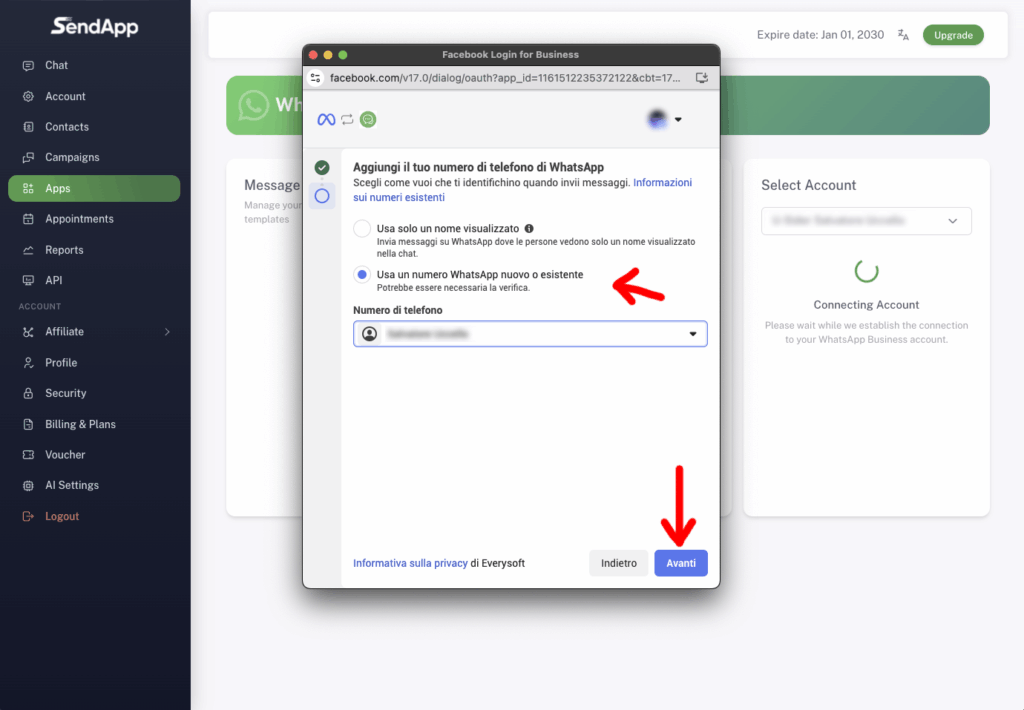The width and height of the screenshot is (1024, 710).
Task: Expand the Affiliate submenu chevron
Action: point(167,332)
